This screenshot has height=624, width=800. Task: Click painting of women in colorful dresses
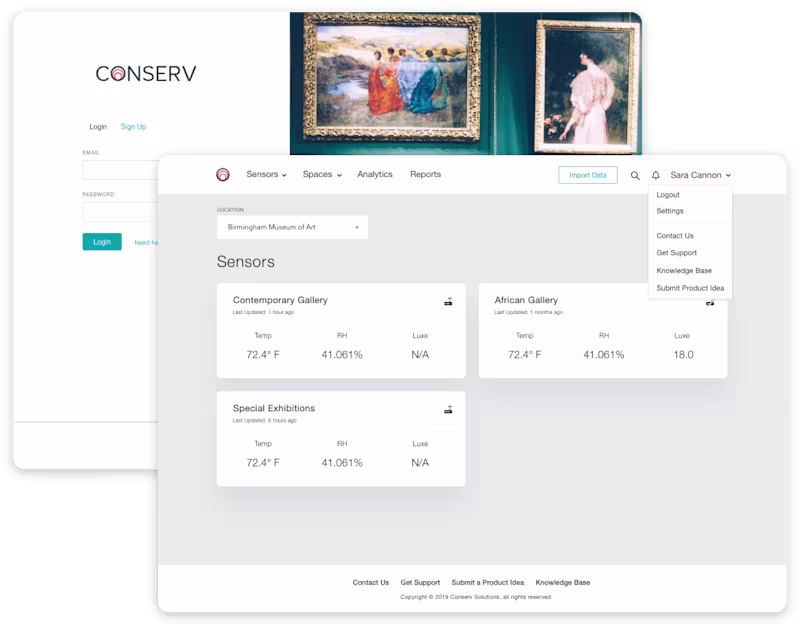coord(392,78)
